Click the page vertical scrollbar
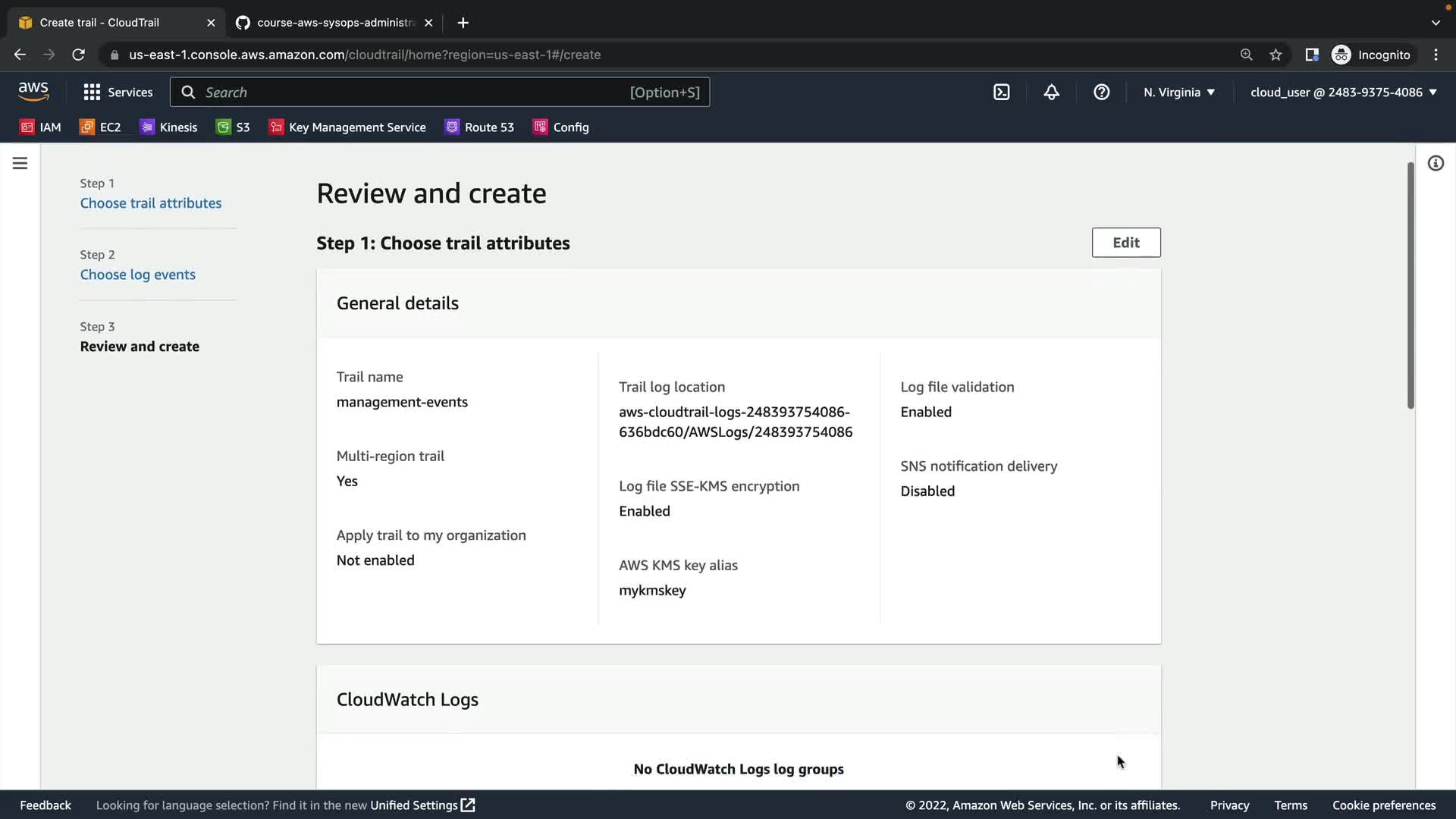The width and height of the screenshot is (1456, 819). click(1410, 286)
